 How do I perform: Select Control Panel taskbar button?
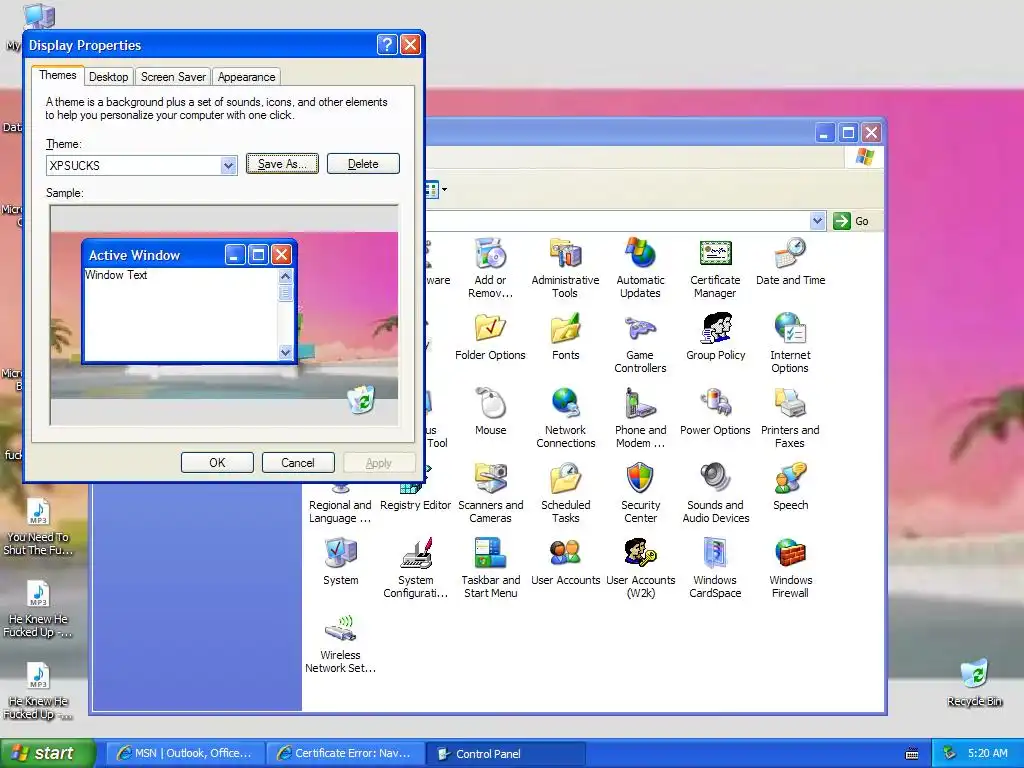[505, 753]
